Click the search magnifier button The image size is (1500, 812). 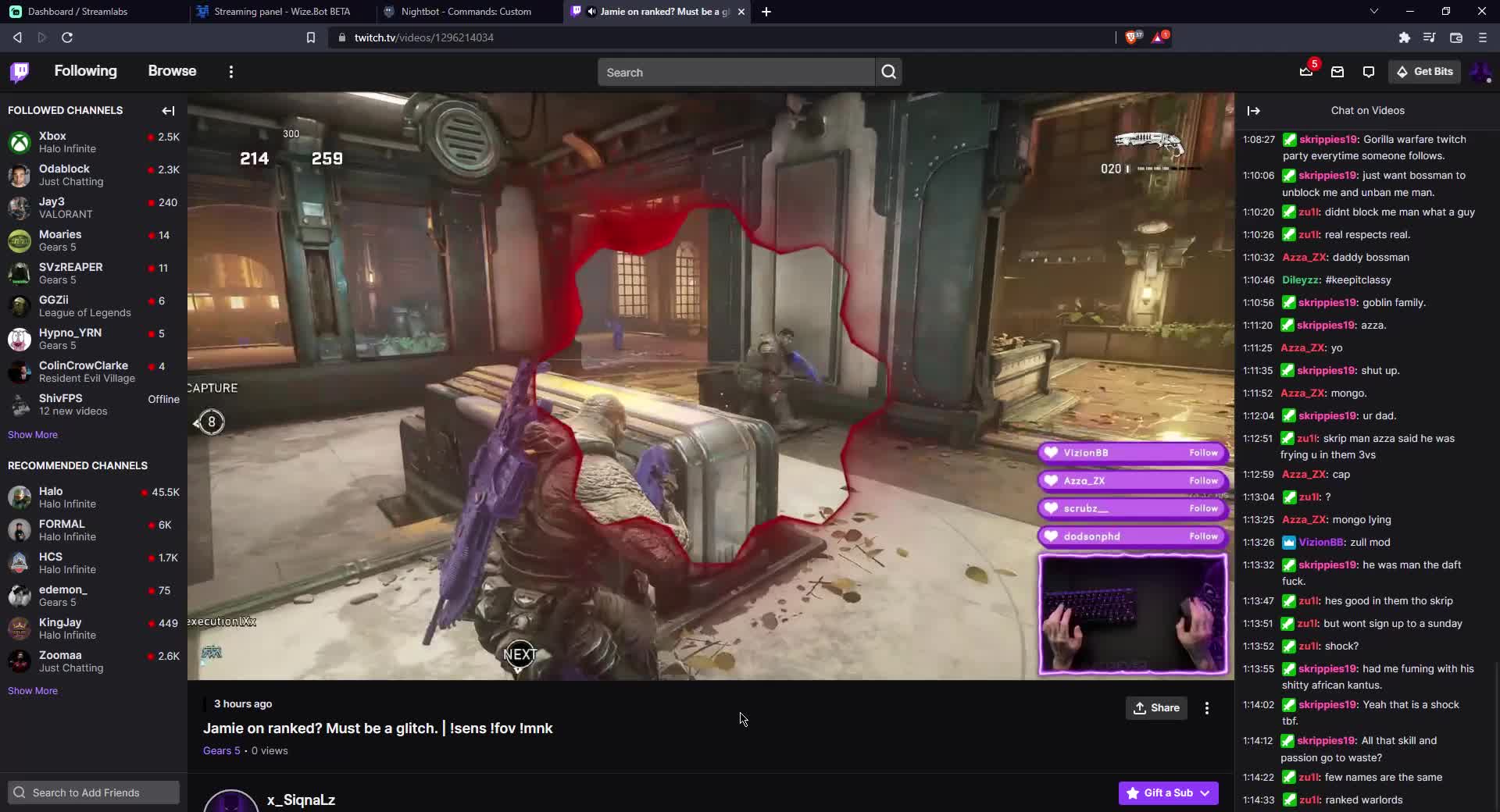click(888, 72)
